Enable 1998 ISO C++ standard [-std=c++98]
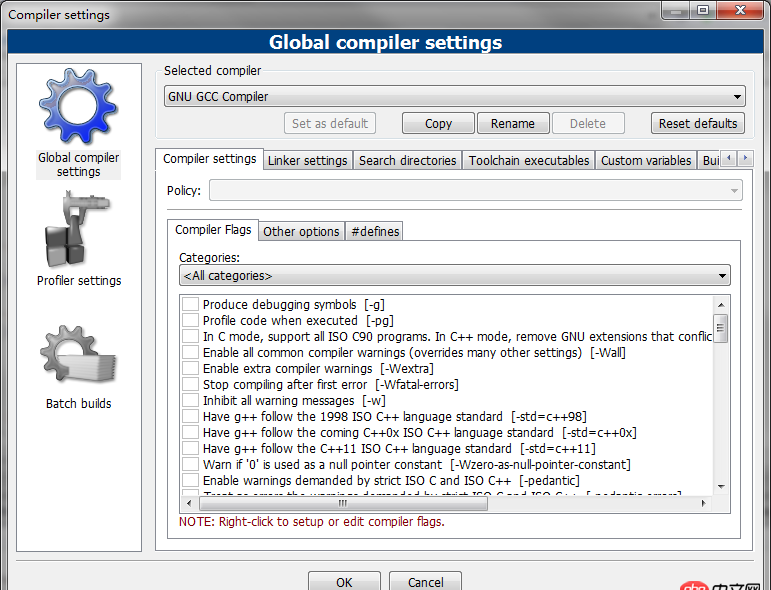Screen dimensions: 771x590 click(x=190, y=416)
